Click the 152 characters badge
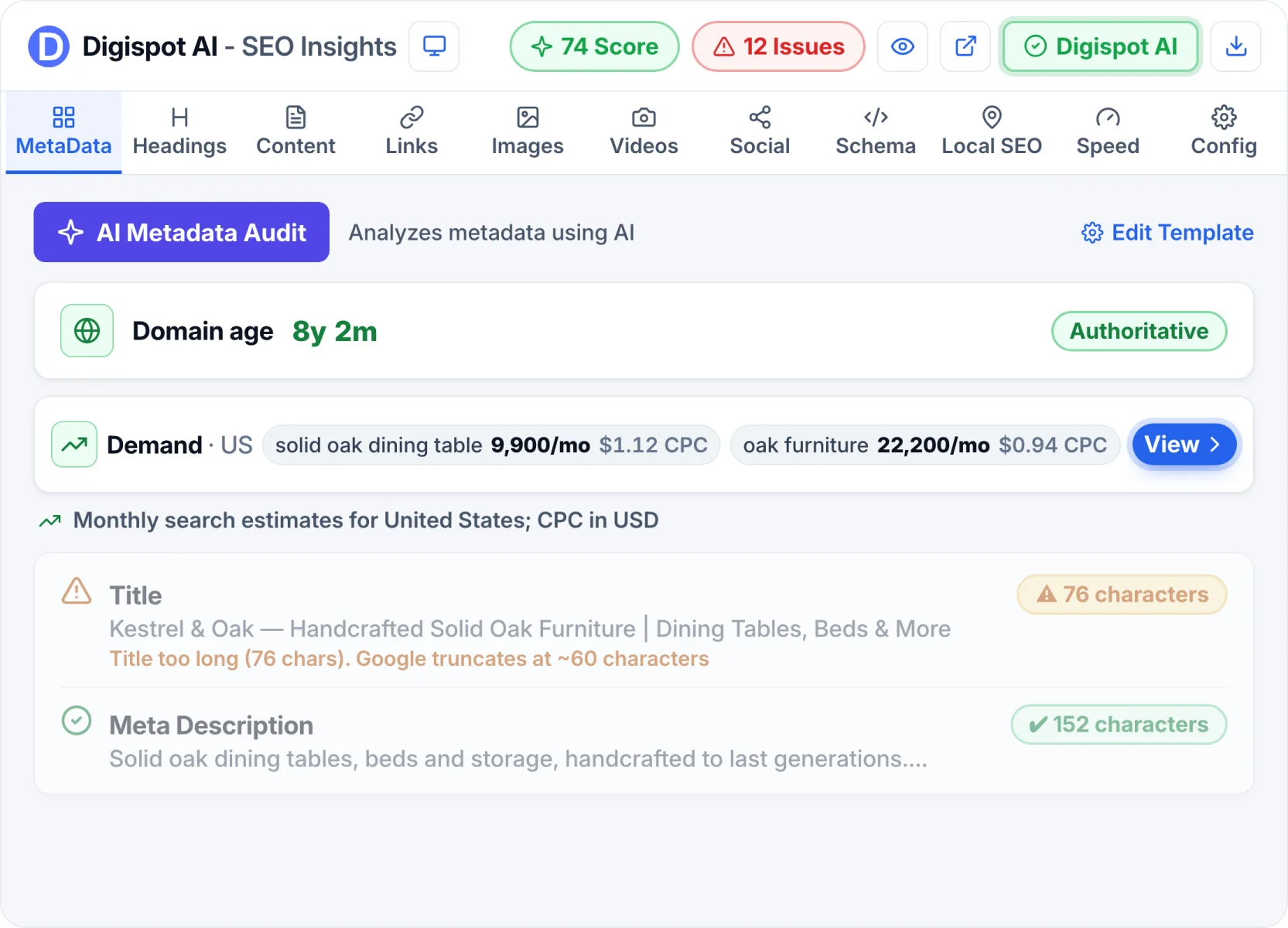 [1119, 724]
